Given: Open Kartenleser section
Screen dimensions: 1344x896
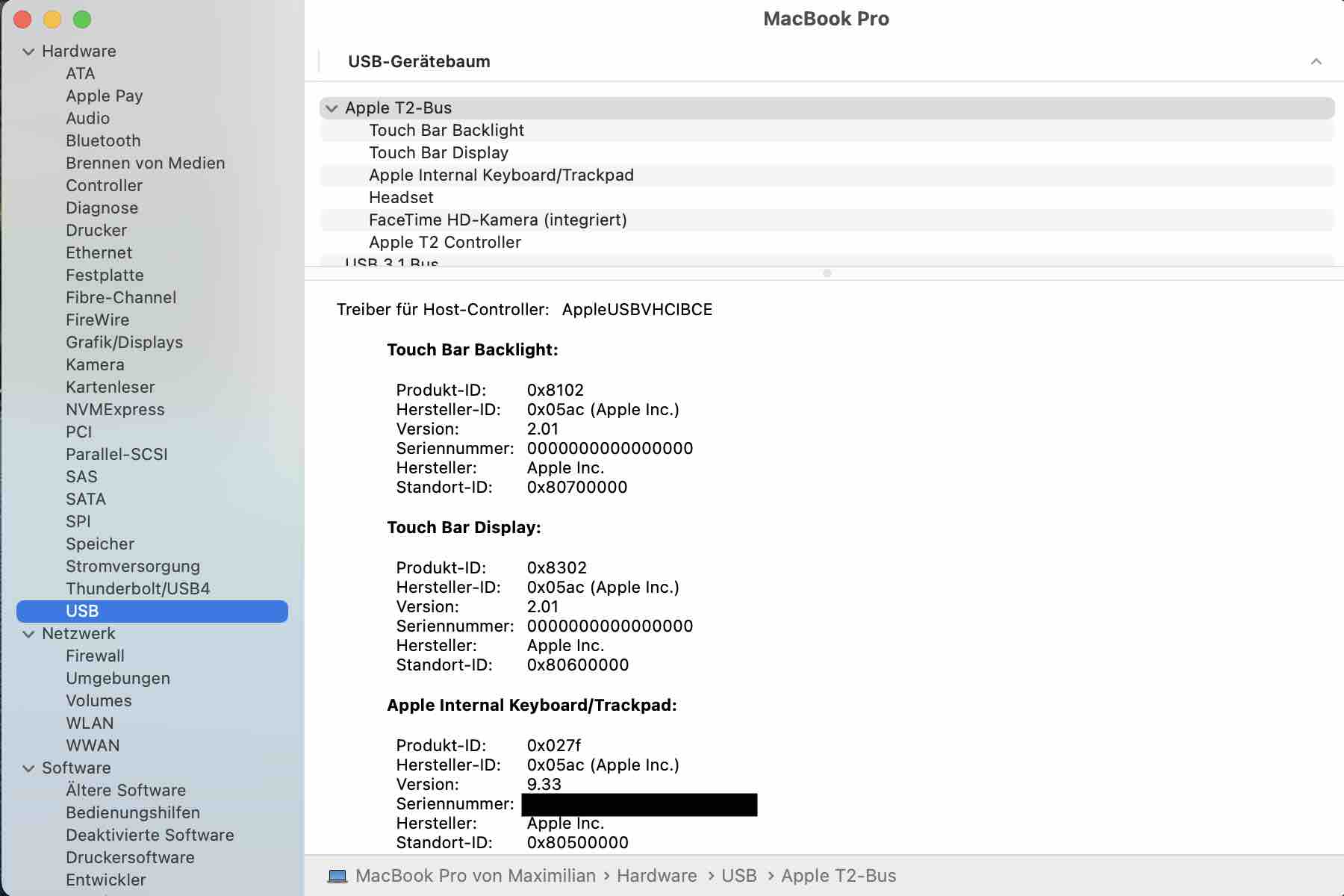Looking at the screenshot, I should tap(110, 387).
